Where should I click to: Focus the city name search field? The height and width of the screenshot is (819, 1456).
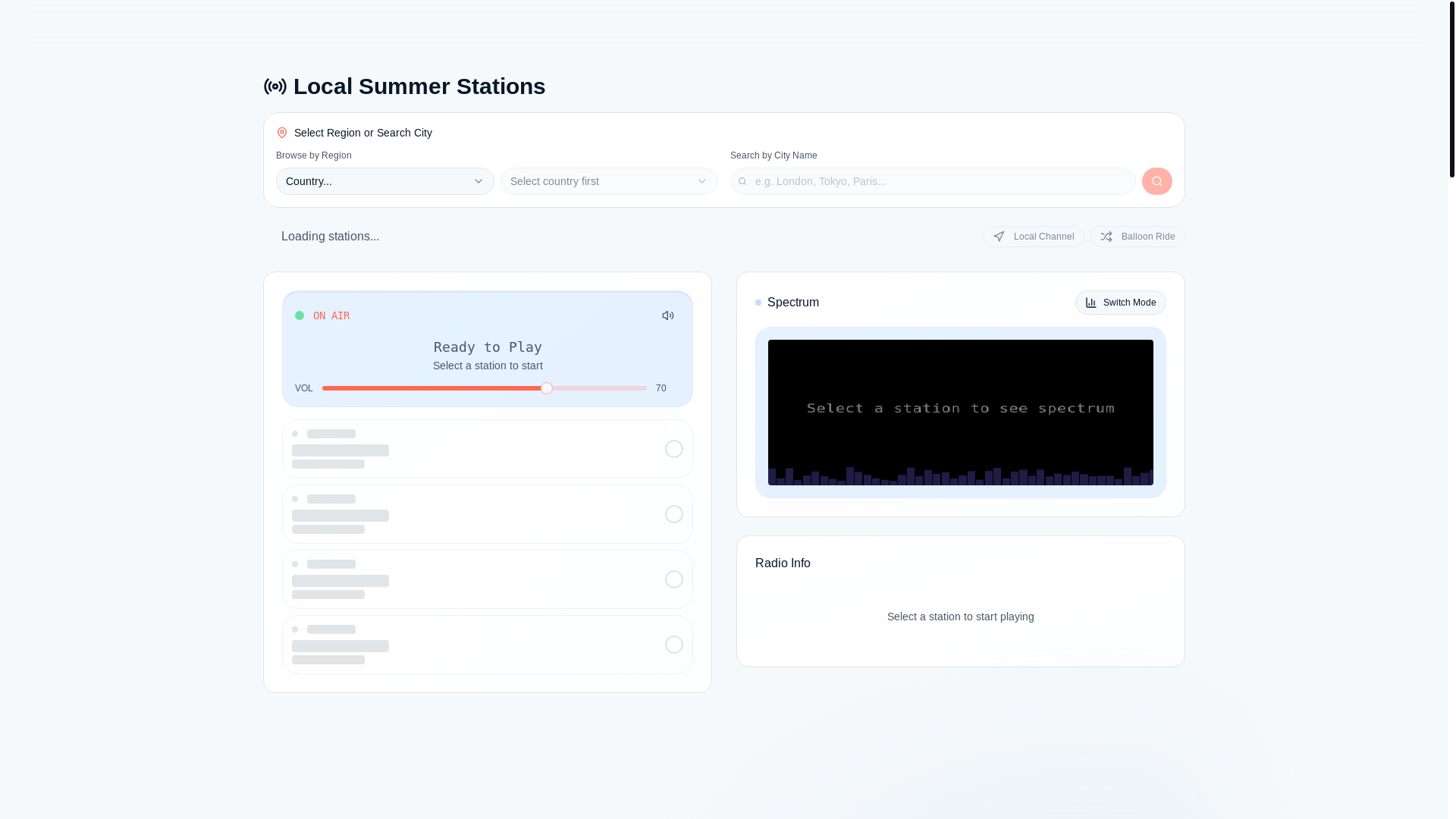tap(933, 181)
